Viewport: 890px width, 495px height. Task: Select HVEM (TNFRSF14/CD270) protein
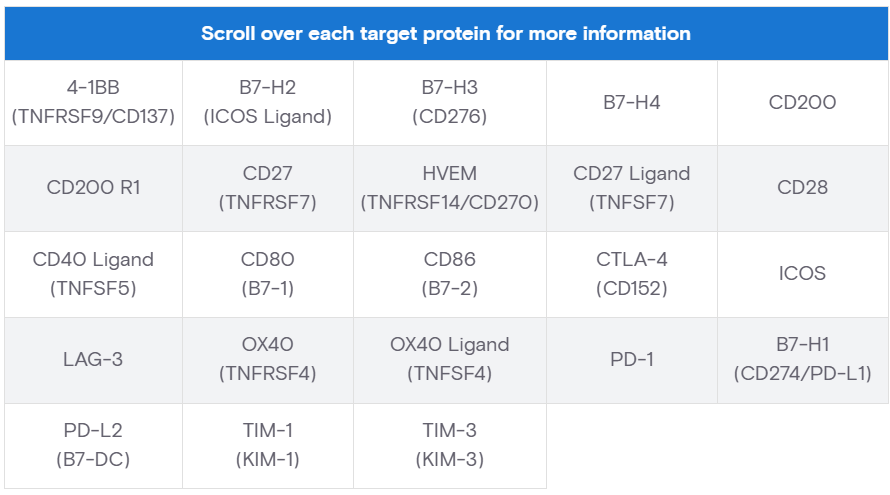coord(450,188)
